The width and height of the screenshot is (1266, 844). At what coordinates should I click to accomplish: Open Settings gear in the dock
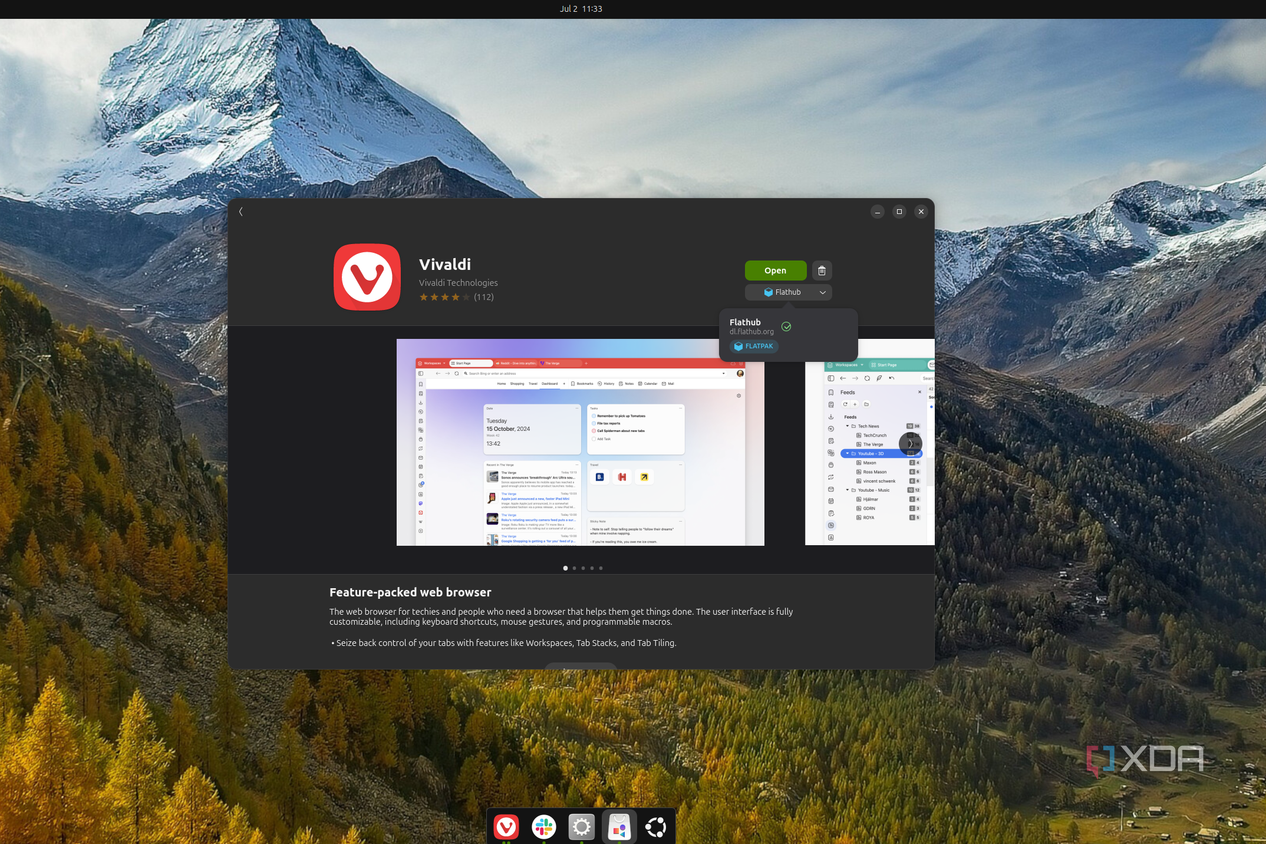[x=581, y=827]
